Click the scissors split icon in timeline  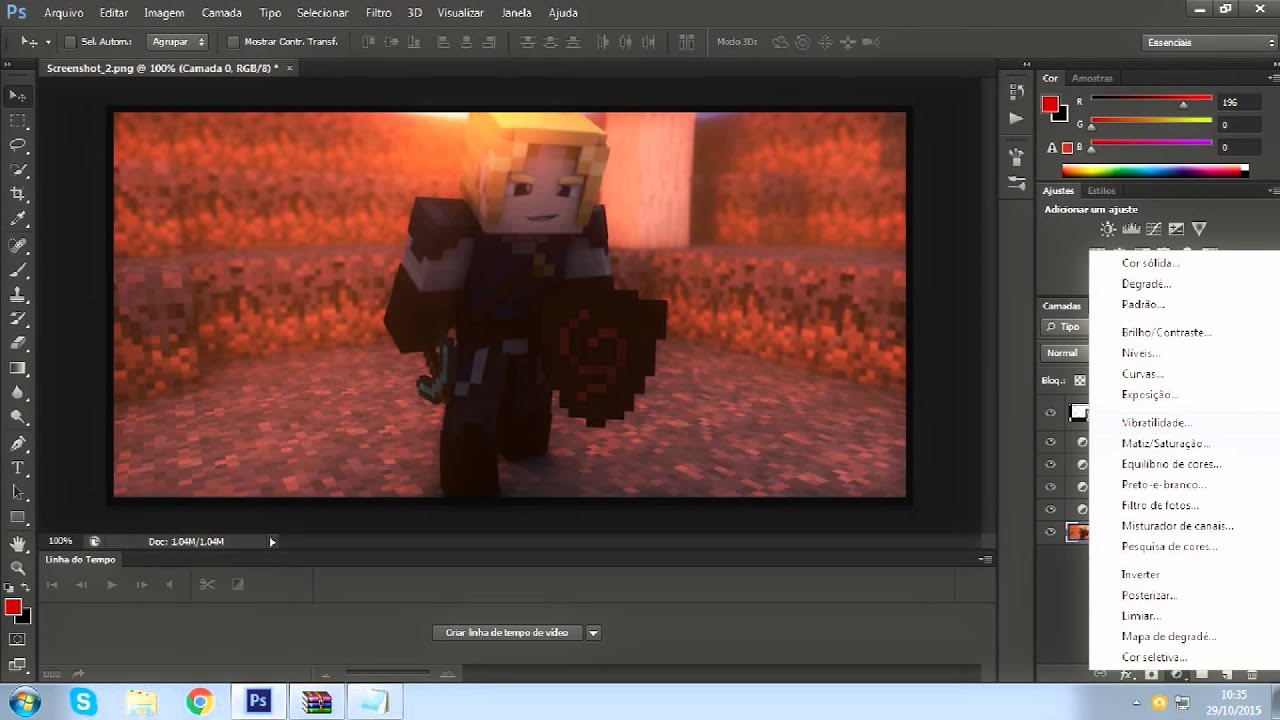pyautogui.click(x=207, y=584)
